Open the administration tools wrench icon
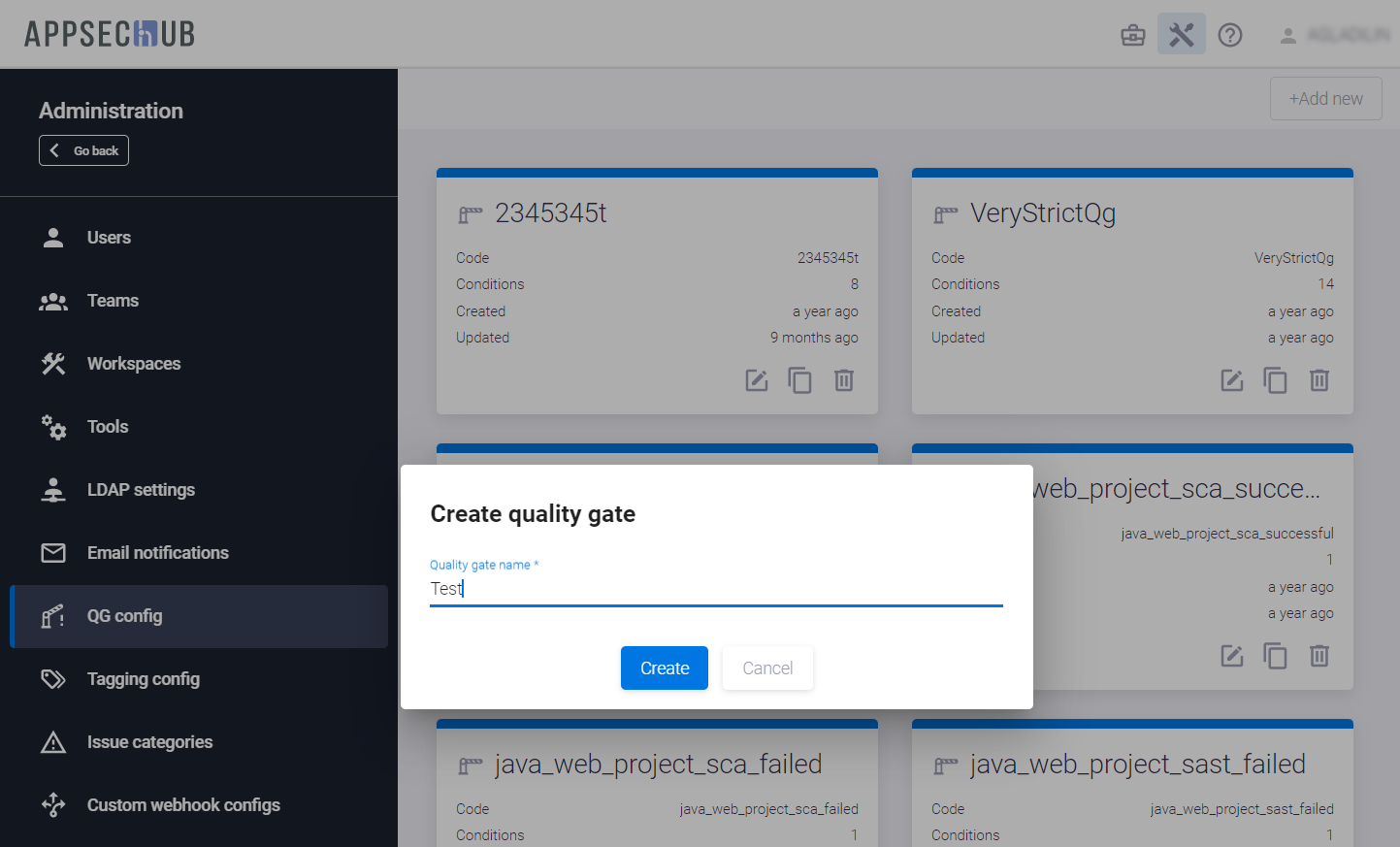Viewport: 1400px width, 847px height. tap(1181, 35)
